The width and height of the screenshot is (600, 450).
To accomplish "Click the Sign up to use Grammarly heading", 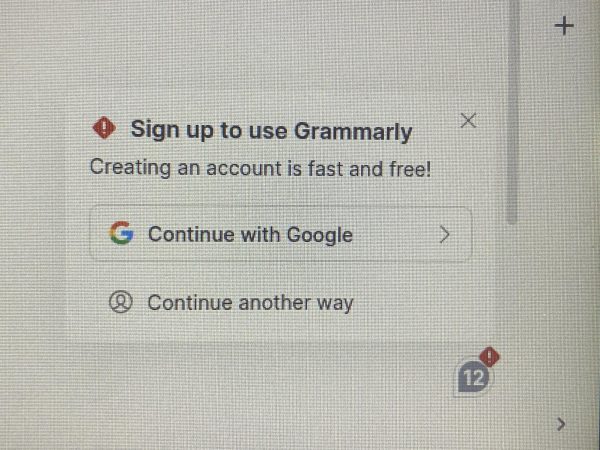I will [271, 130].
